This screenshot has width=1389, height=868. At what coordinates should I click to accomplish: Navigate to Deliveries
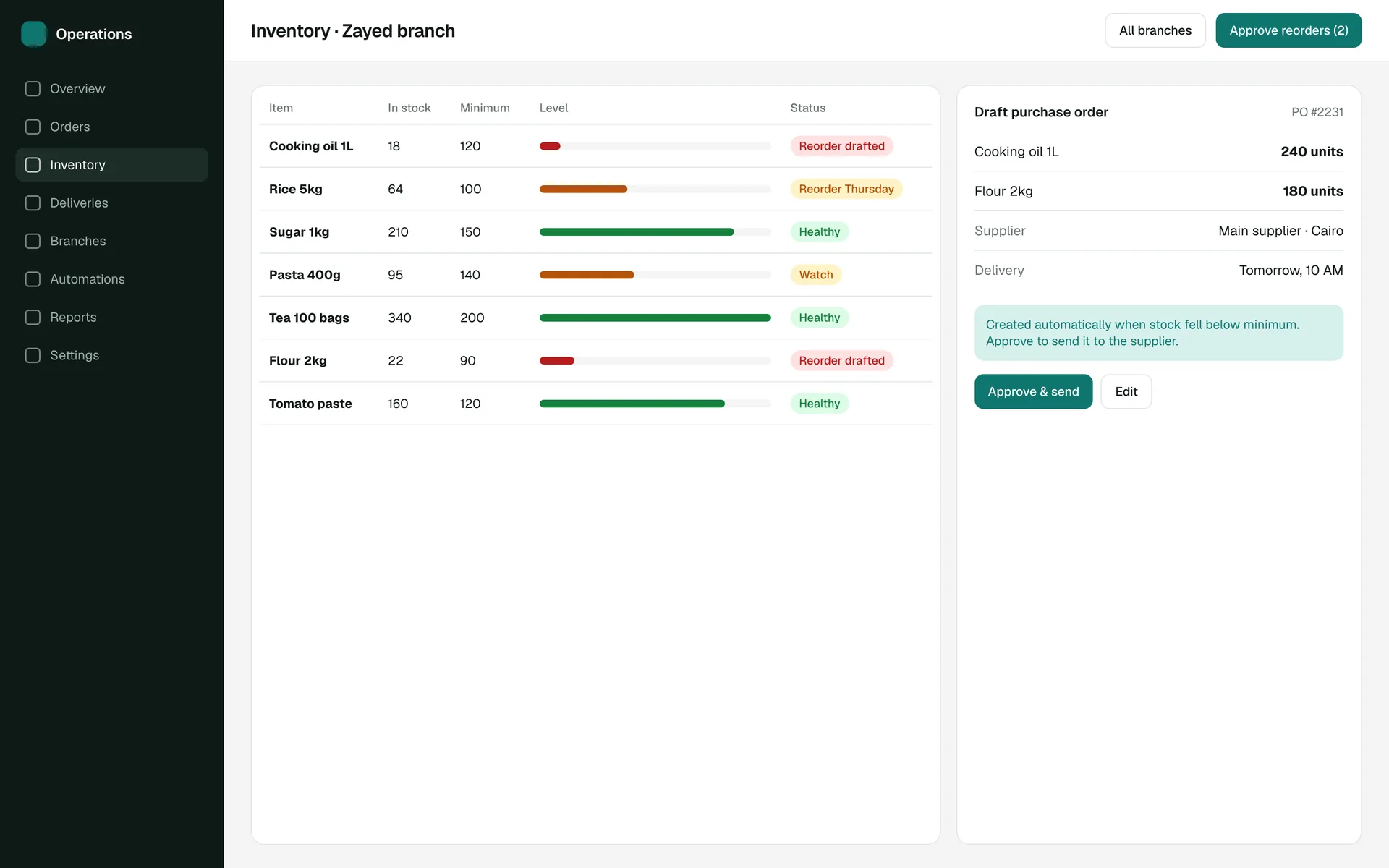[79, 203]
